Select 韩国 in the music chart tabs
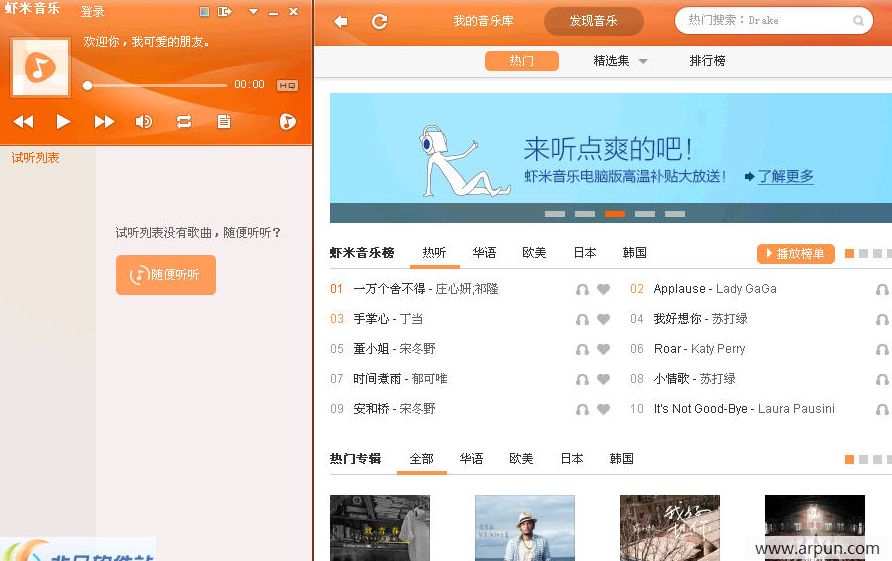The height and width of the screenshot is (561, 892). tap(634, 253)
